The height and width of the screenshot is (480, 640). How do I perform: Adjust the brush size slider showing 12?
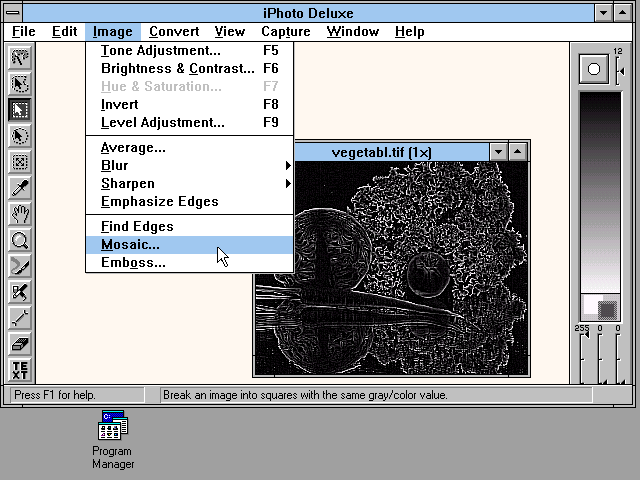coord(620,71)
